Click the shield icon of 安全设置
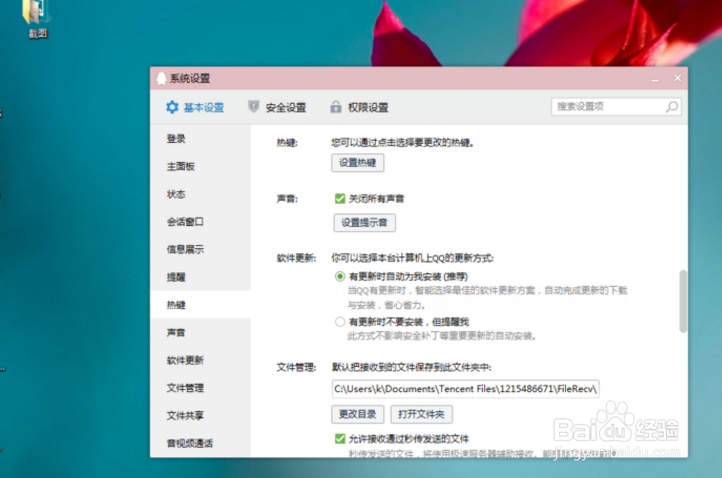 tap(253, 107)
